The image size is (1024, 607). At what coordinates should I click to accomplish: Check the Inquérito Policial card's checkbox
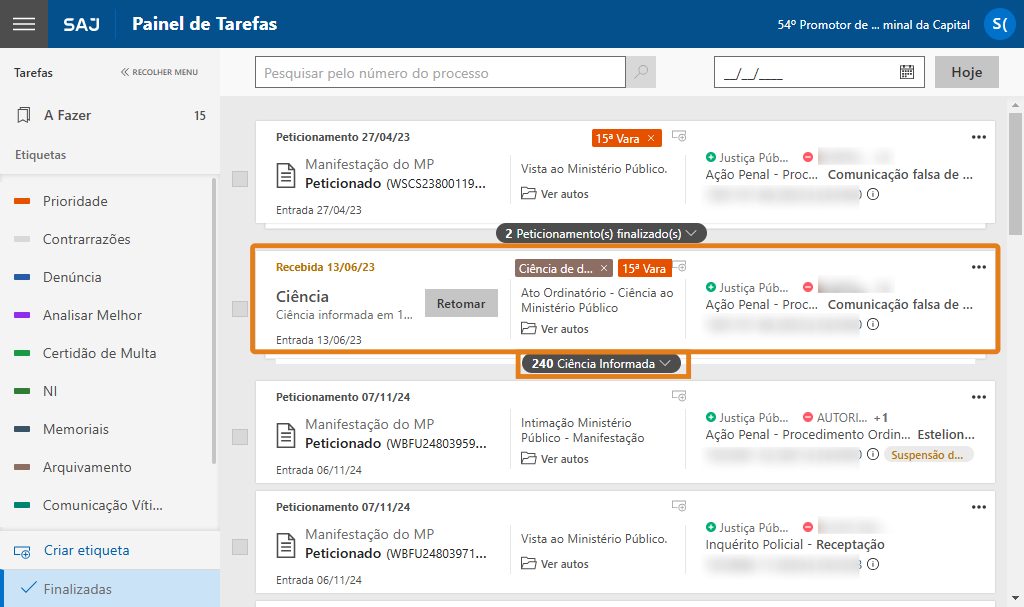[x=239, y=547]
